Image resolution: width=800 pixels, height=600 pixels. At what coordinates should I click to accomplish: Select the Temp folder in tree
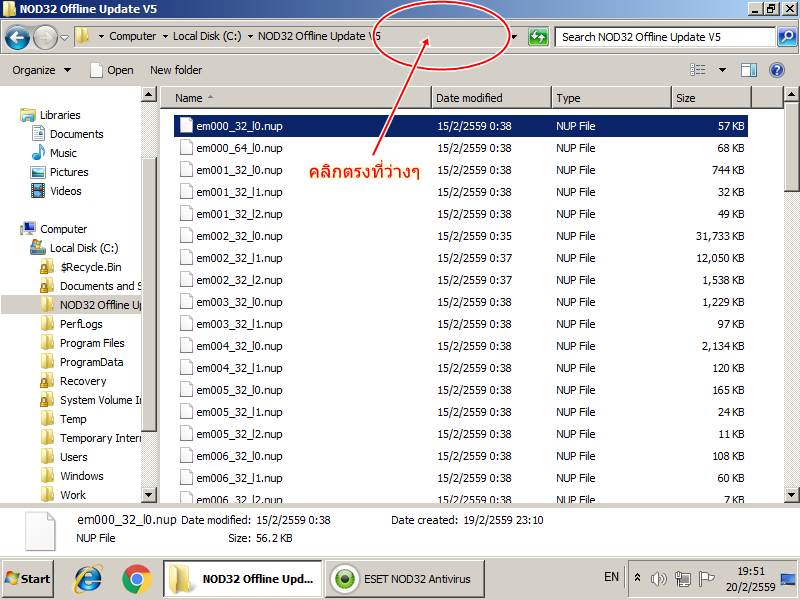point(73,419)
